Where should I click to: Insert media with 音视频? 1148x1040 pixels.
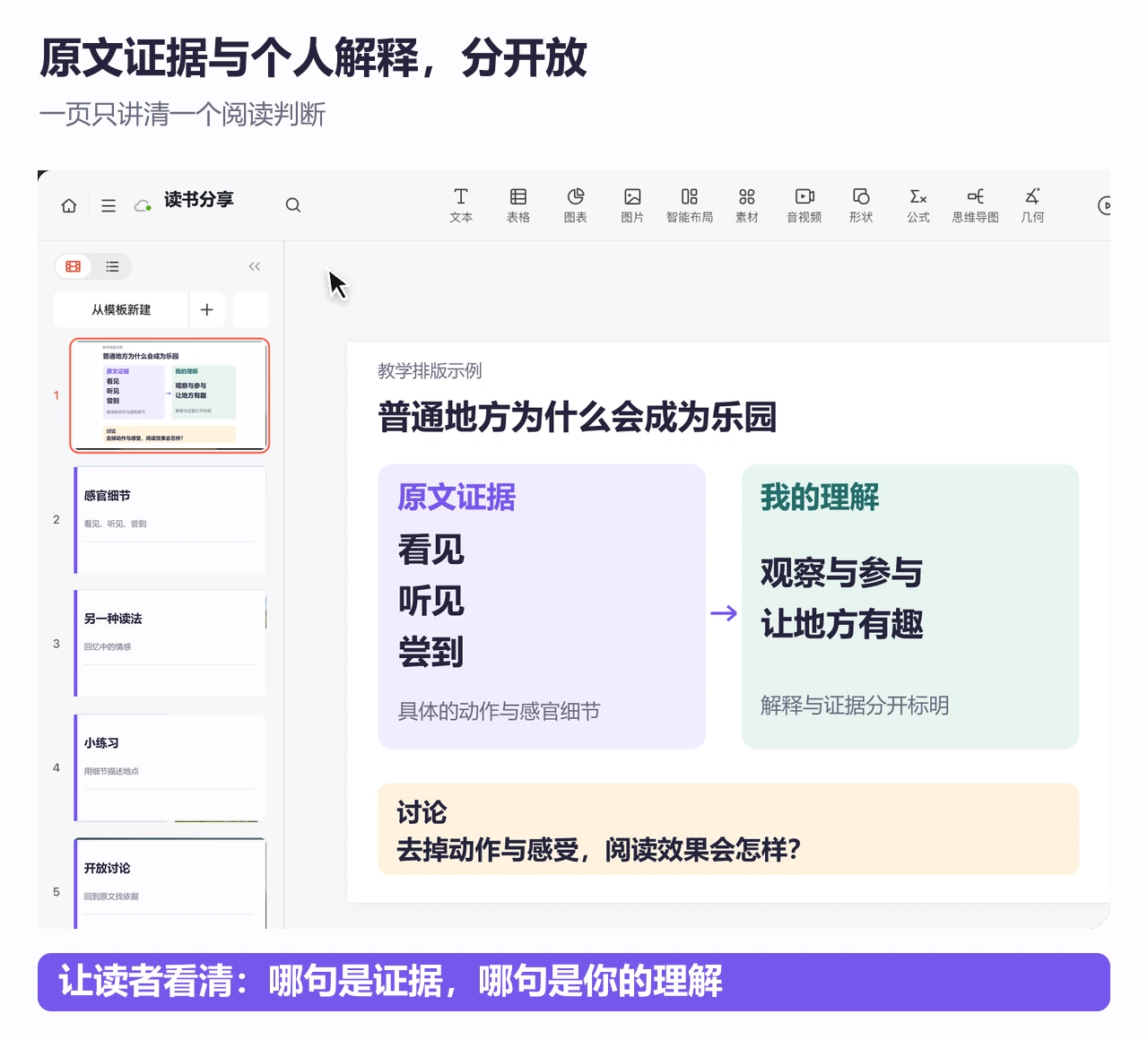(x=804, y=205)
